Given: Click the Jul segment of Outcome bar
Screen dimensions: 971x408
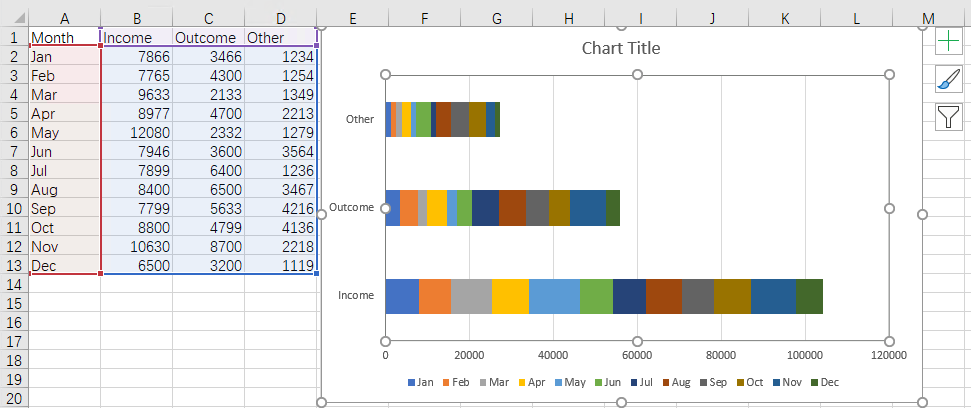Looking at the screenshot, I should 486,208.
